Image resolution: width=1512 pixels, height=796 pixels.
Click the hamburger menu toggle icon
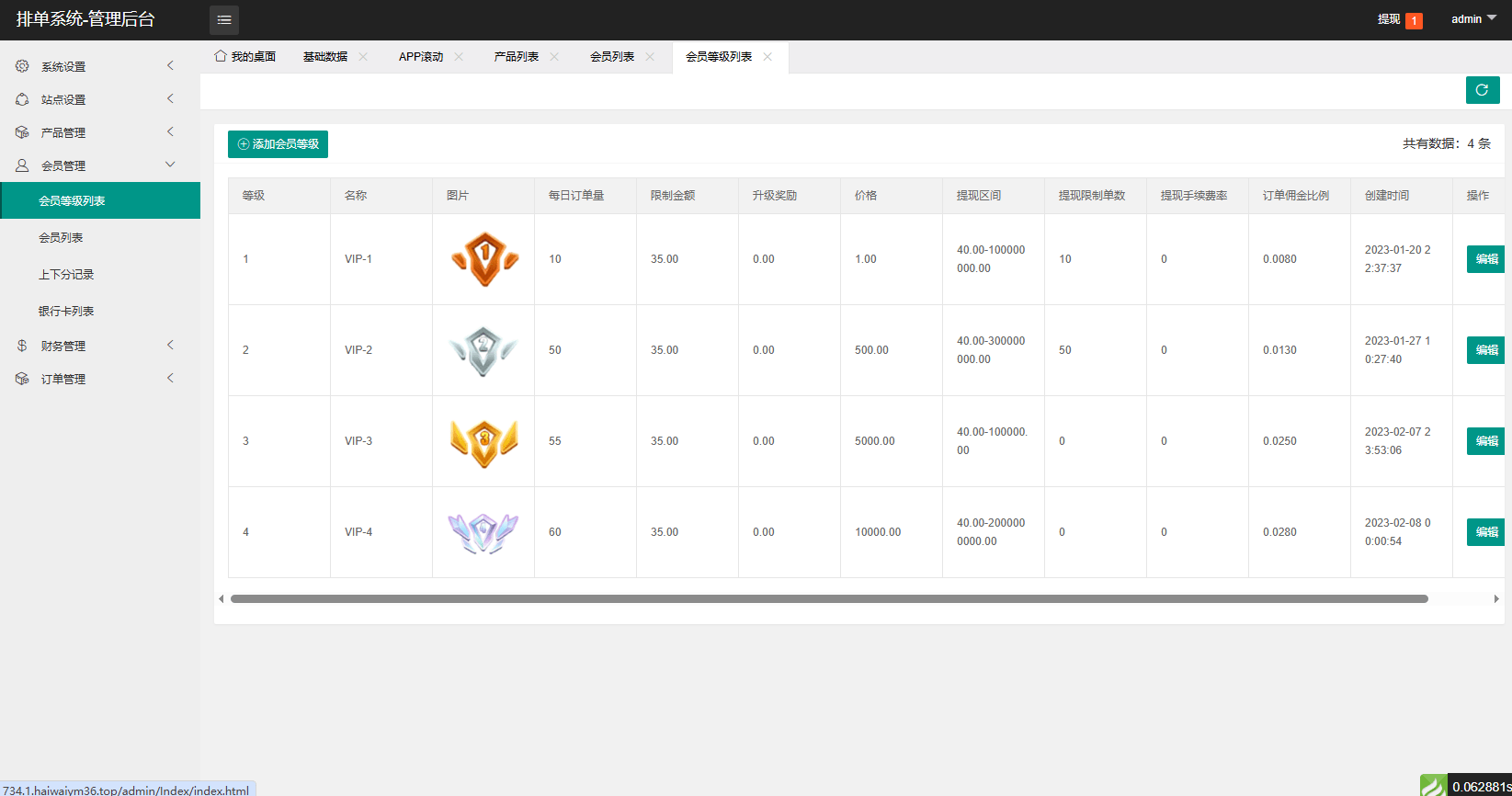point(224,19)
